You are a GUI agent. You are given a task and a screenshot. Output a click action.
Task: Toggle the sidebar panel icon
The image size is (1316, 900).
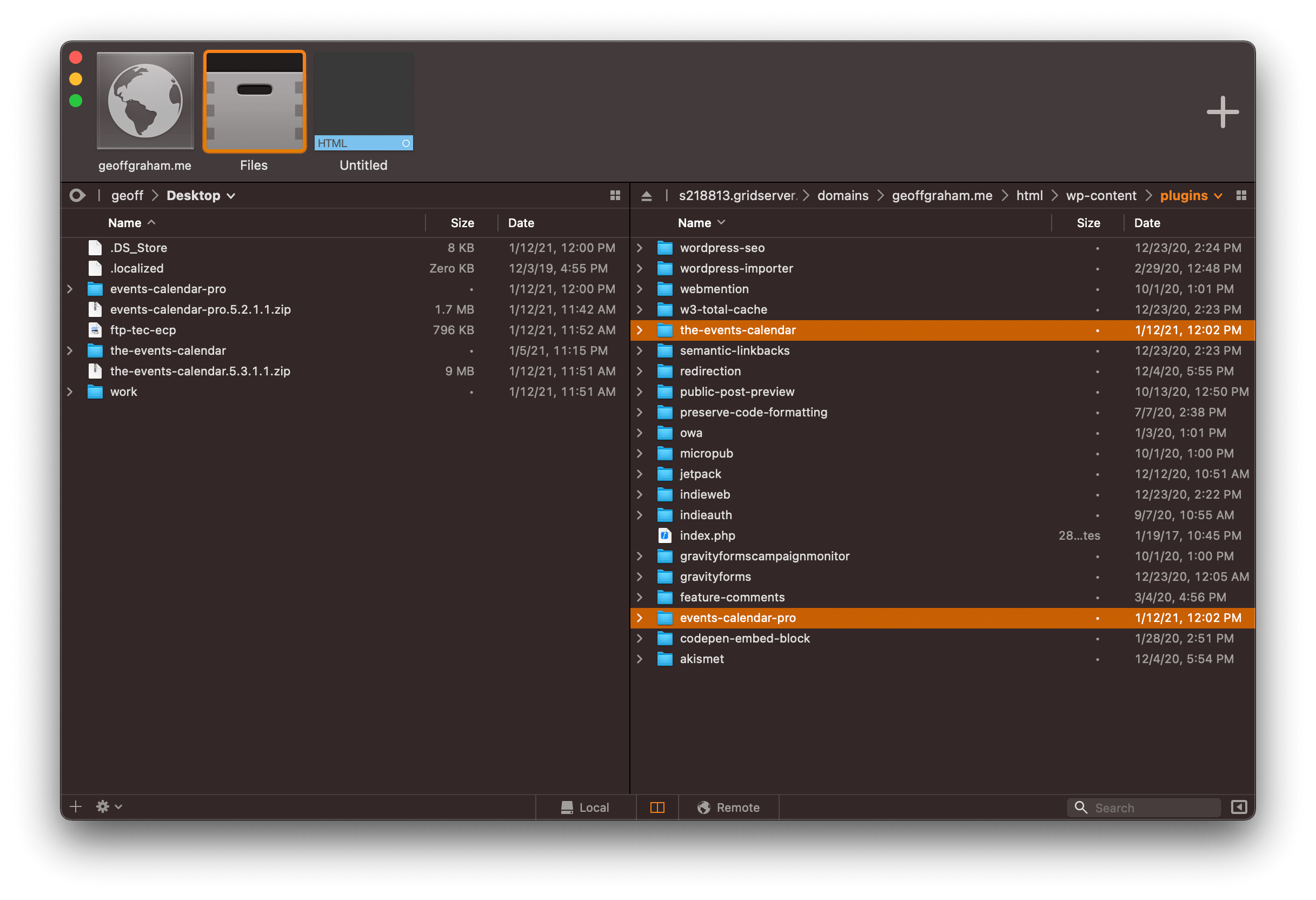[x=1239, y=807]
